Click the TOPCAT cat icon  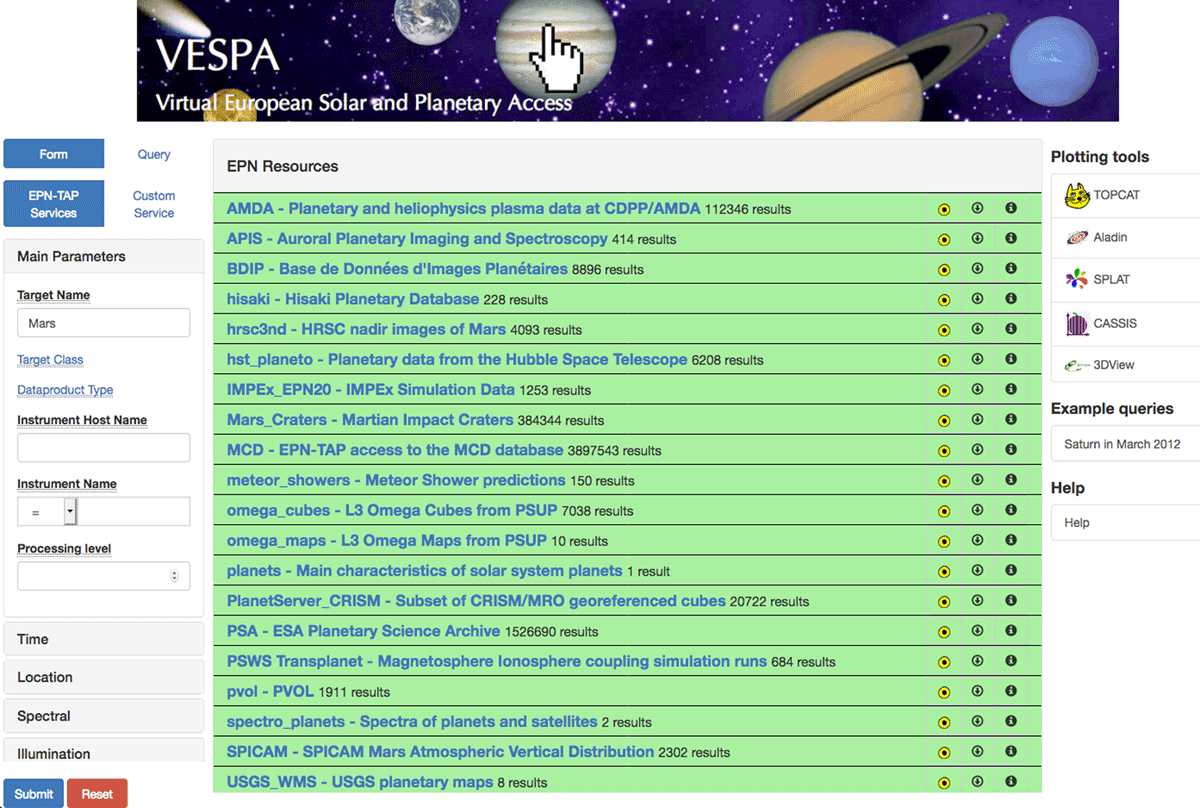pos(1077,195)
